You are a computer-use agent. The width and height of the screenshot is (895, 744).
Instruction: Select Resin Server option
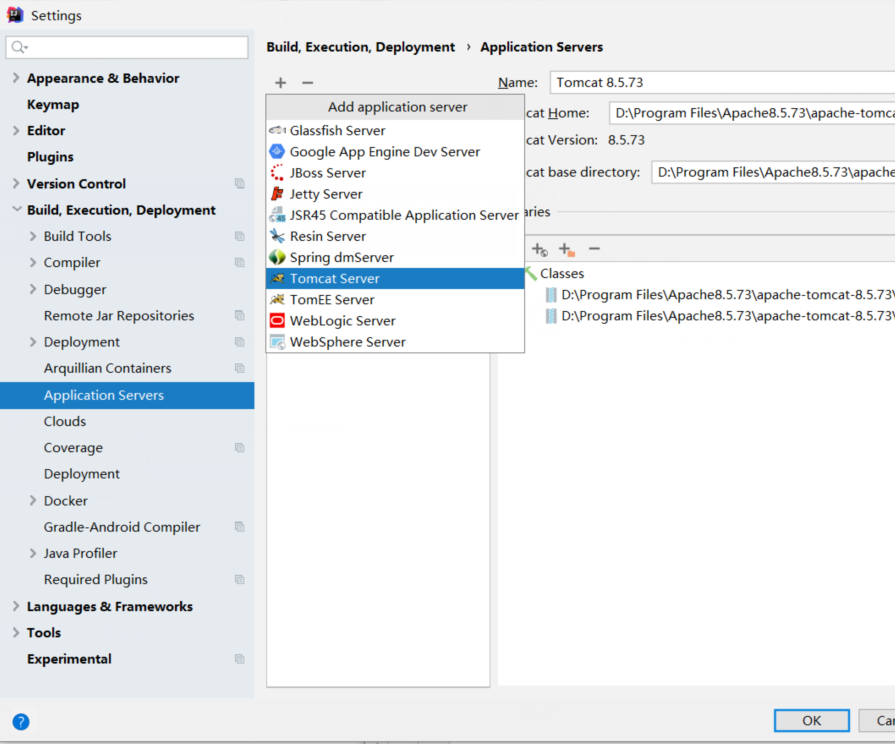(395, 236)
